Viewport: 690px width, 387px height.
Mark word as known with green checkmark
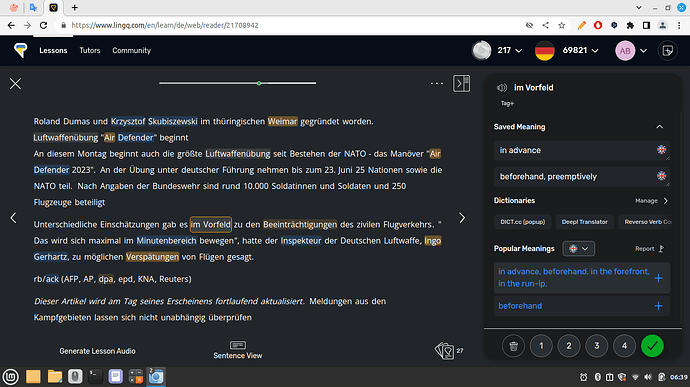pos(652,346)
